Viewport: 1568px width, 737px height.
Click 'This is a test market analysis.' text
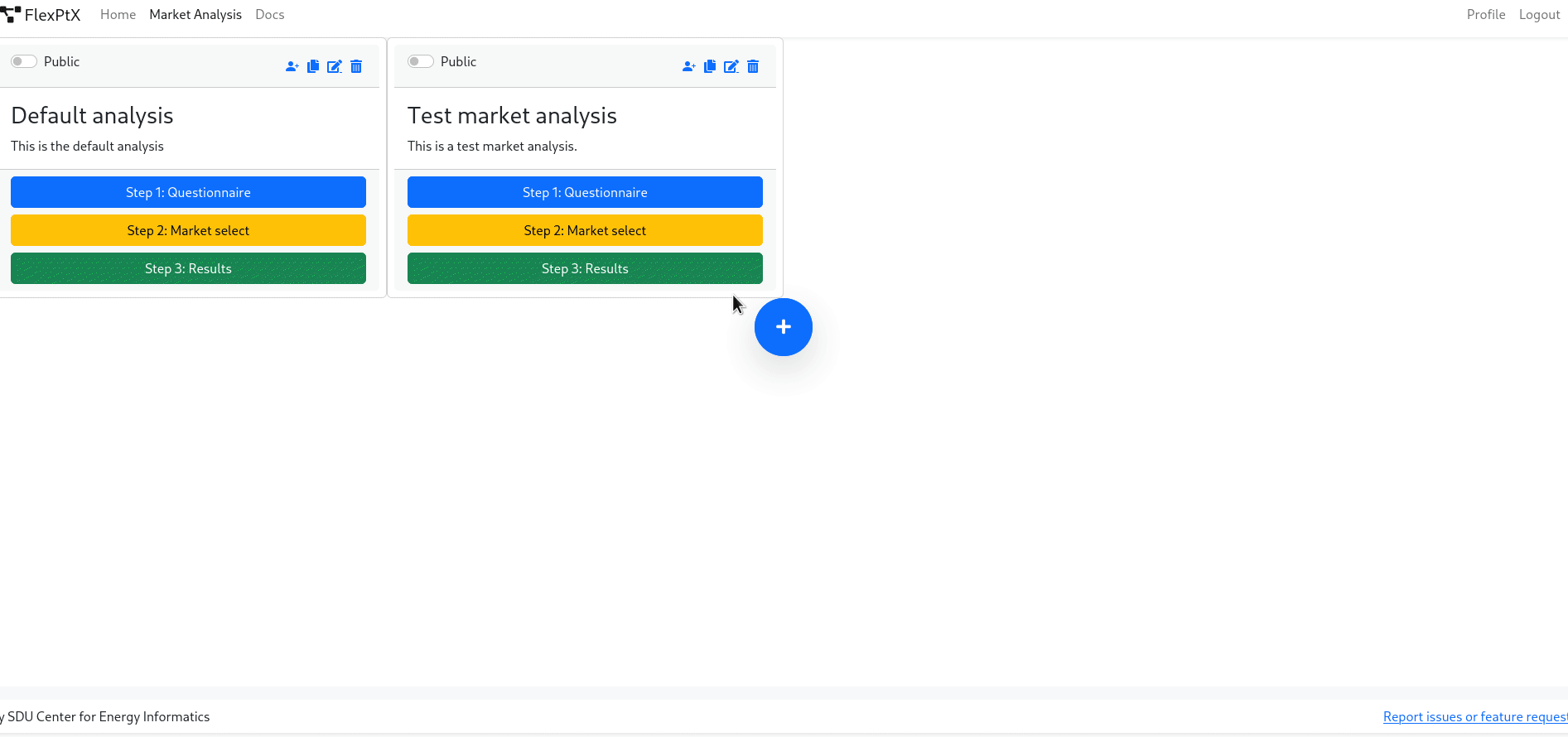click(x=492, y=147)
